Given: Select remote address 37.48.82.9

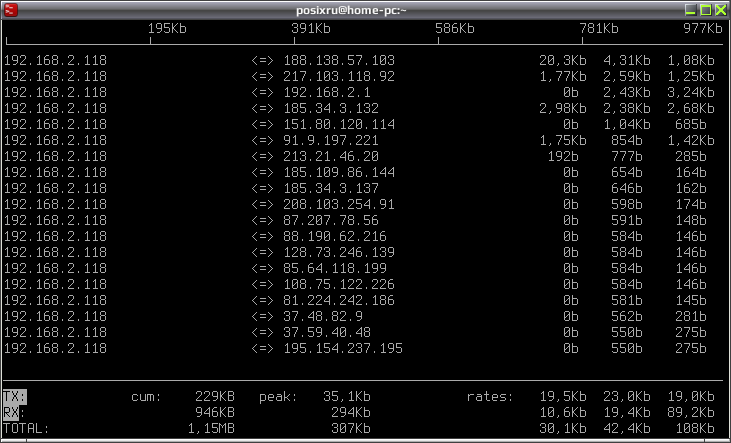Looking at the screenshot, I should (323, 316).
